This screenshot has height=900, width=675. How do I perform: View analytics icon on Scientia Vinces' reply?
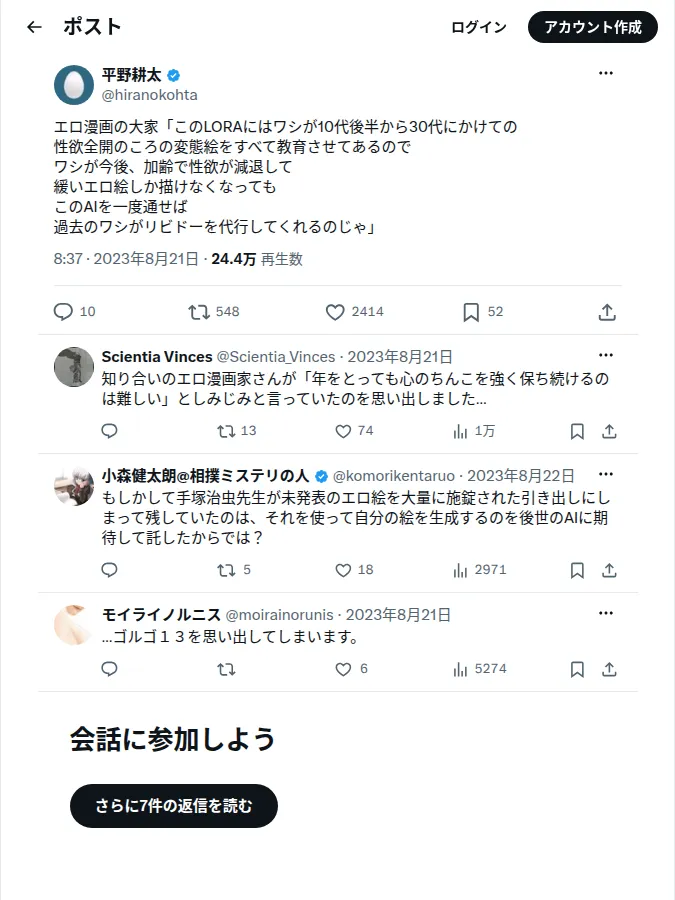[x=460, y=431]
